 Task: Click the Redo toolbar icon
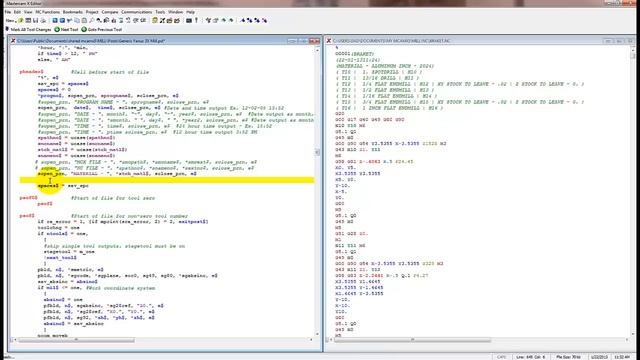[62, 20]
